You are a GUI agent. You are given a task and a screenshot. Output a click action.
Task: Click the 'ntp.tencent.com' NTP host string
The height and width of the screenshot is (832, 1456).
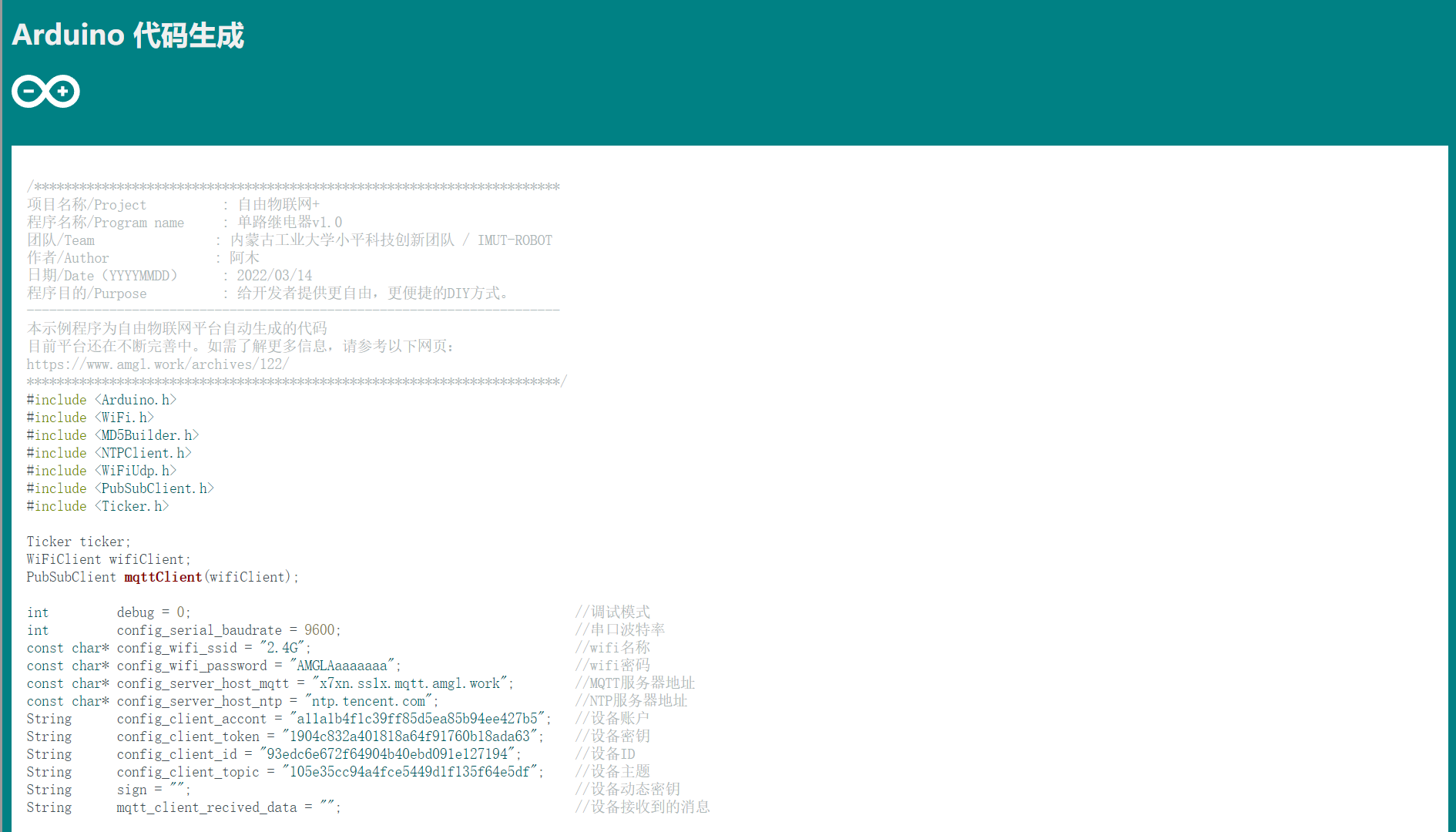pos(368,701)
